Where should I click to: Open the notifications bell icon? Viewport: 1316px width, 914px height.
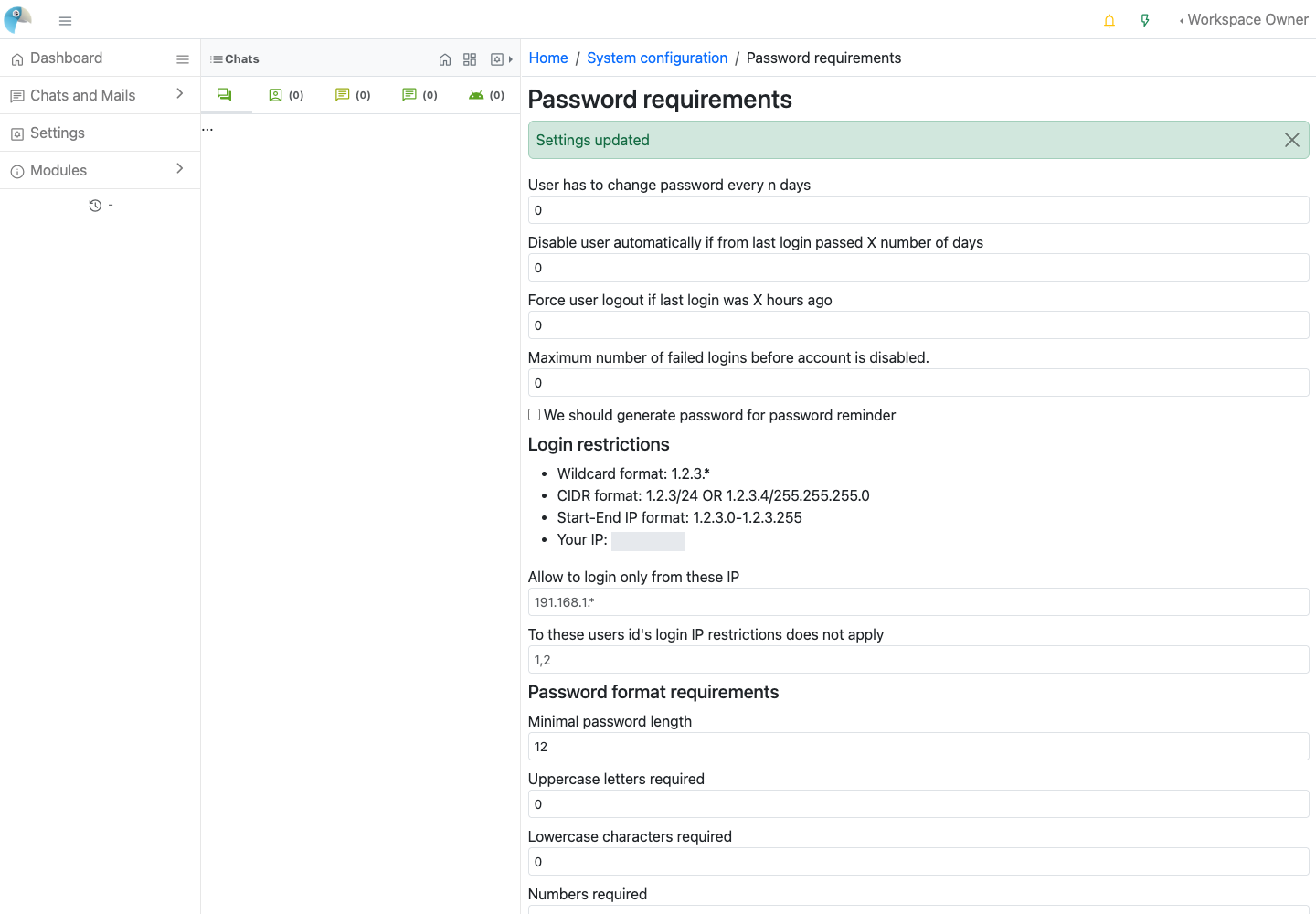[x=1109, y=20]
